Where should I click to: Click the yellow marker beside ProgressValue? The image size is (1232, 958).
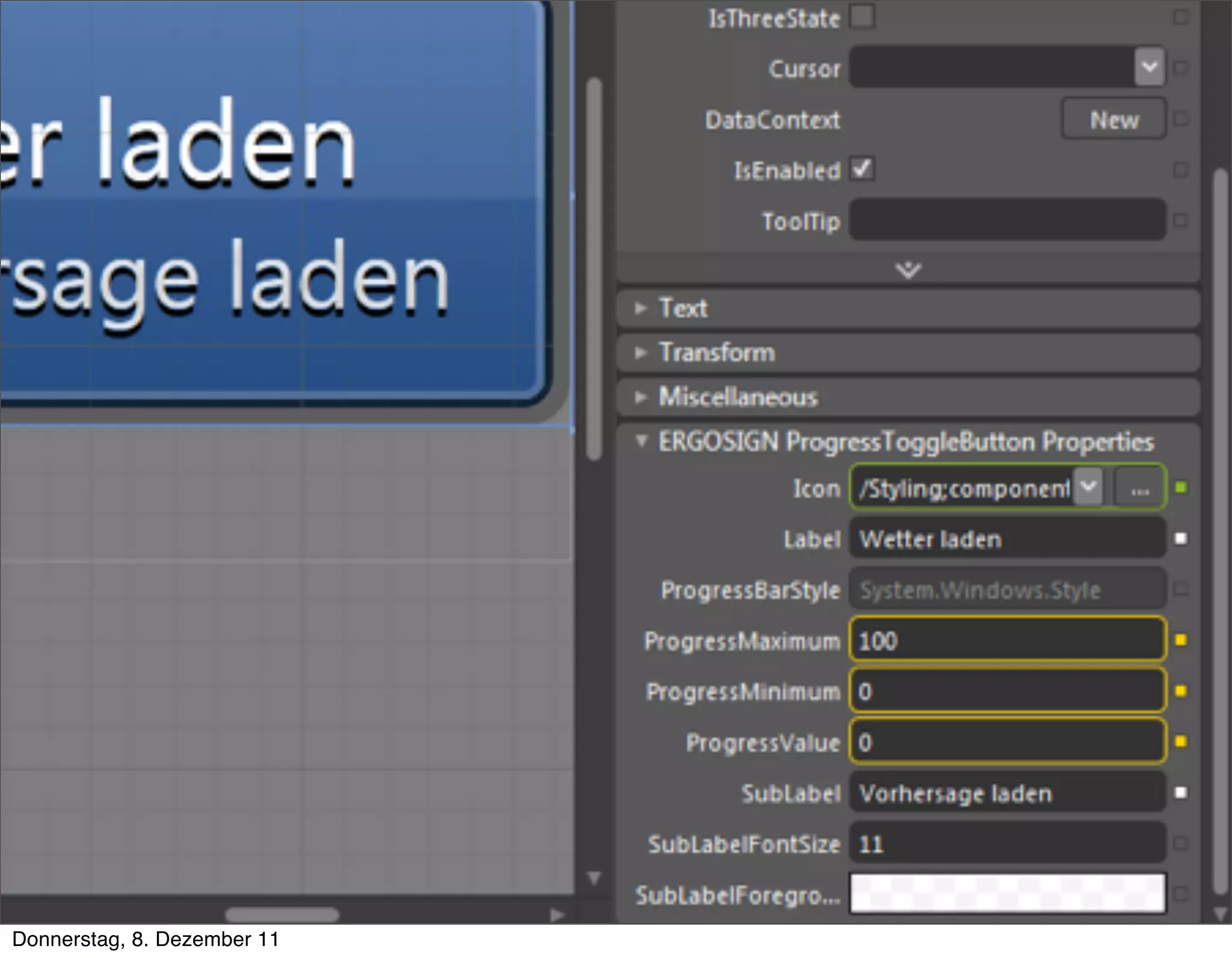tap(1180, 742)
